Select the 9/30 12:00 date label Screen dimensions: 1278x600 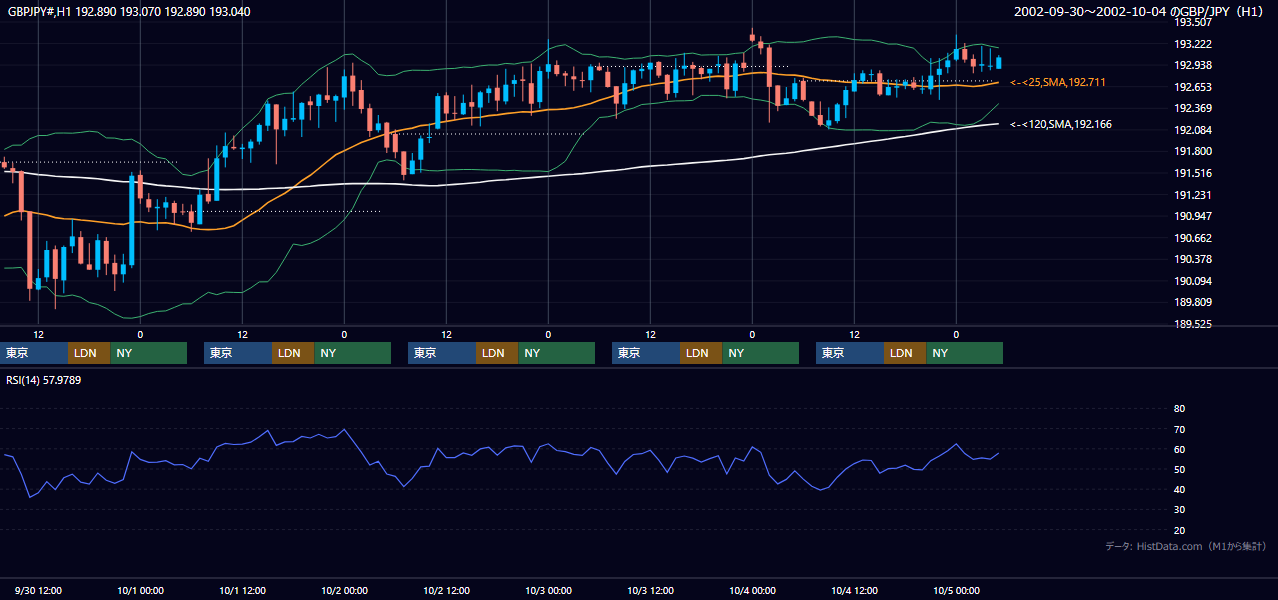(39, 591)
